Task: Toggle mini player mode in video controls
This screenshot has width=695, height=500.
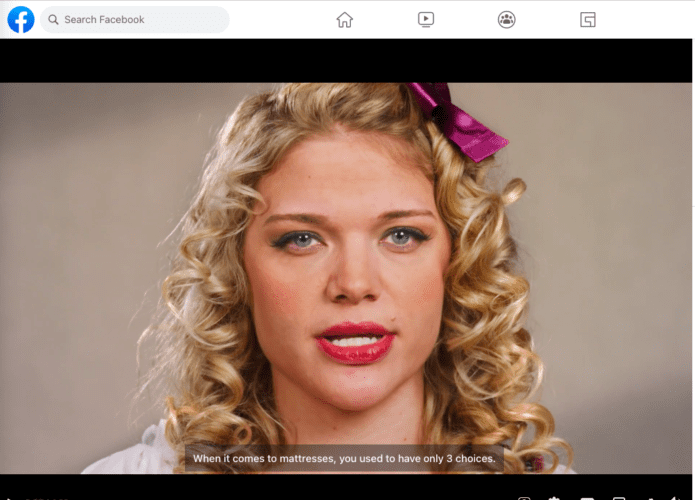Action: click(619, 497)
